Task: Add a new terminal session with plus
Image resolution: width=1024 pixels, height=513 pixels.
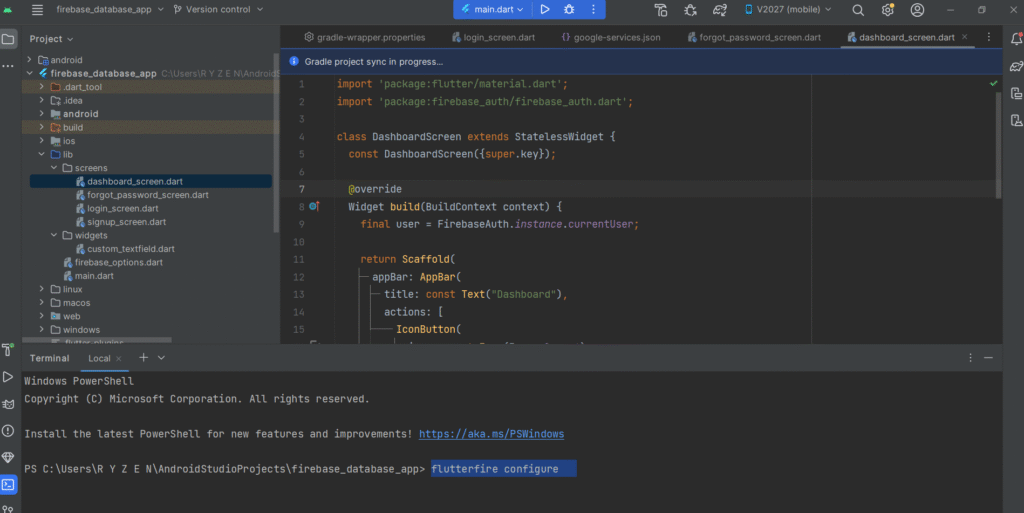Action: pos(143,357)
